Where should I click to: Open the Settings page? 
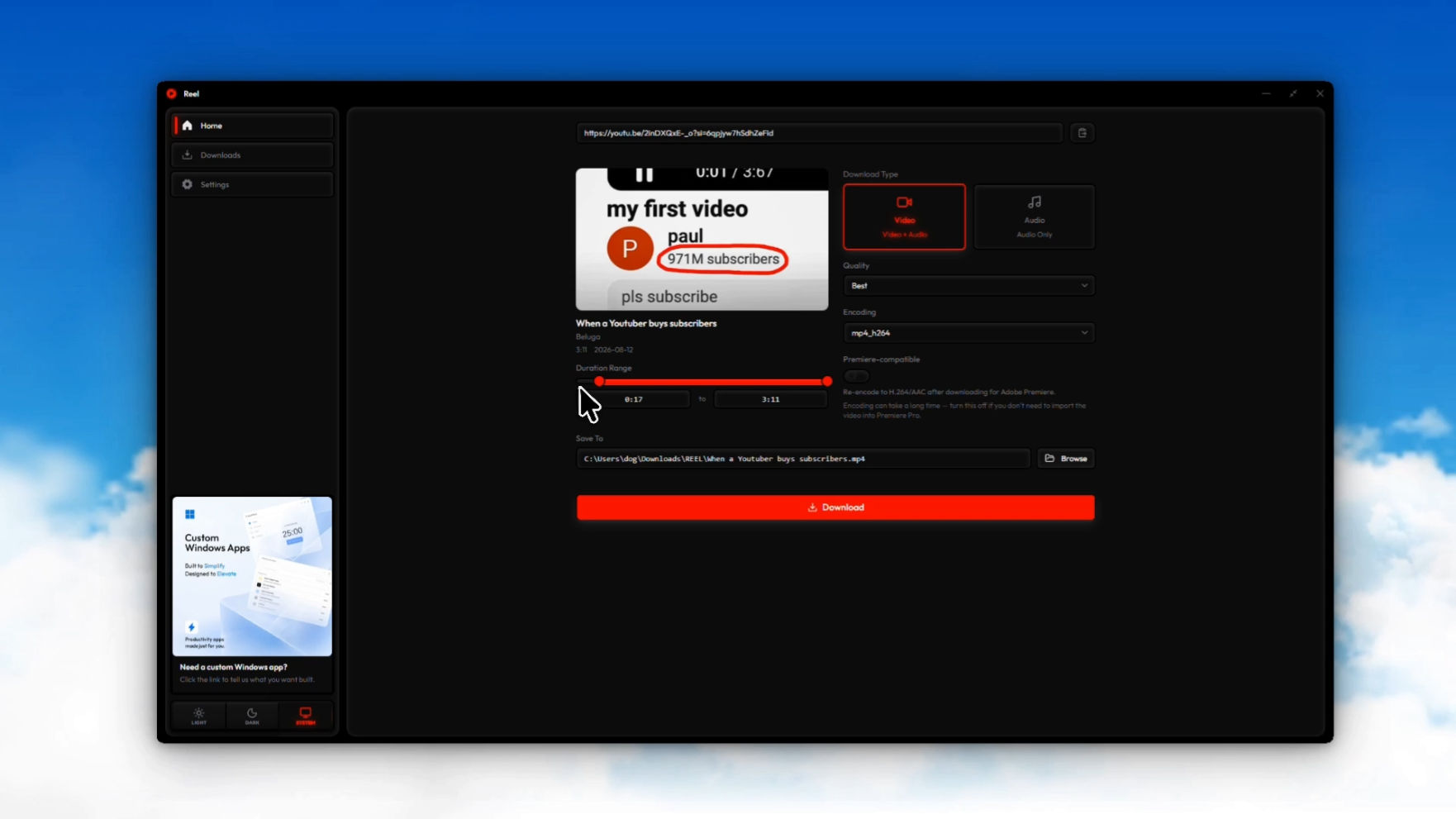point(253,184)
